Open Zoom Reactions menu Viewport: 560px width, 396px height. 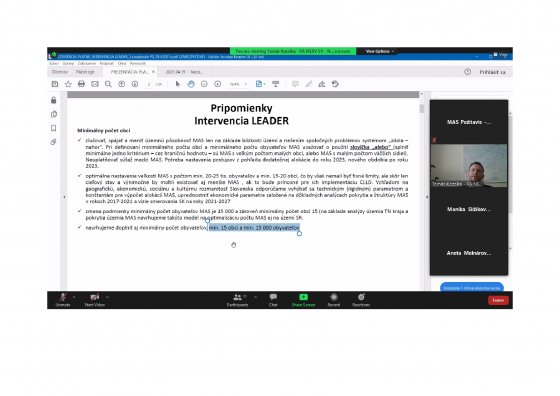tap(361, 300)
